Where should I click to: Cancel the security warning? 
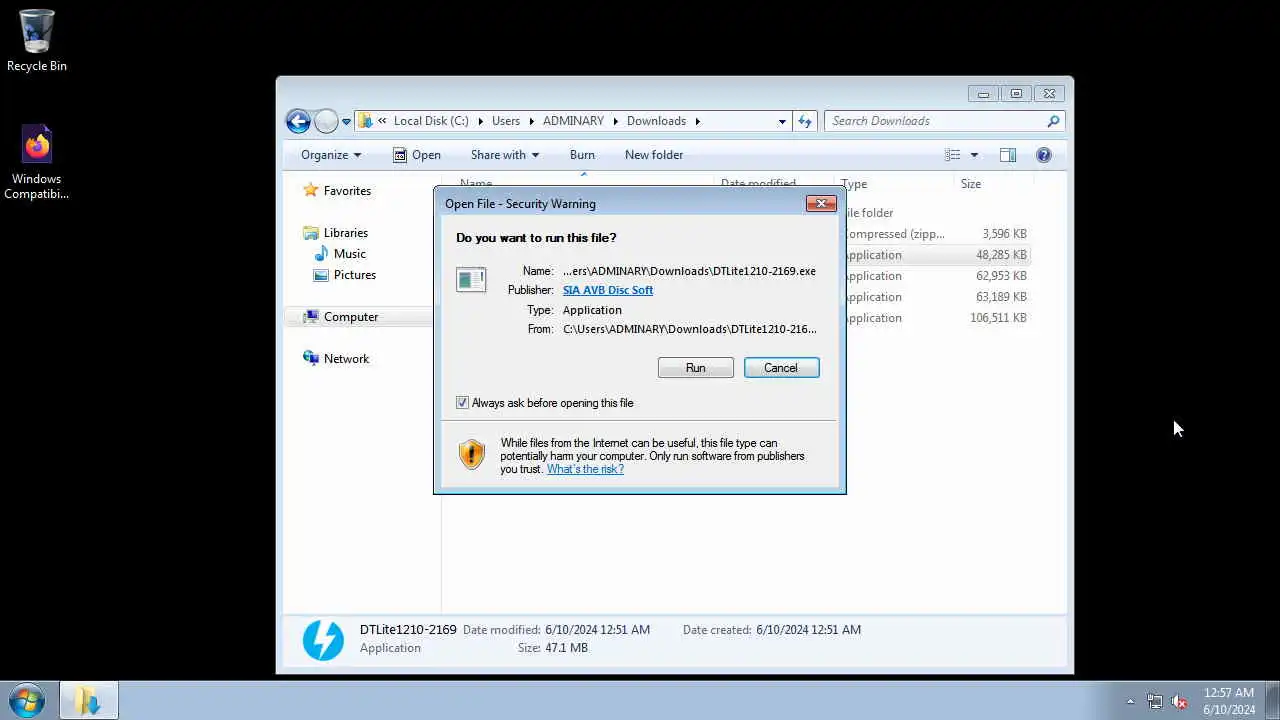781,368
